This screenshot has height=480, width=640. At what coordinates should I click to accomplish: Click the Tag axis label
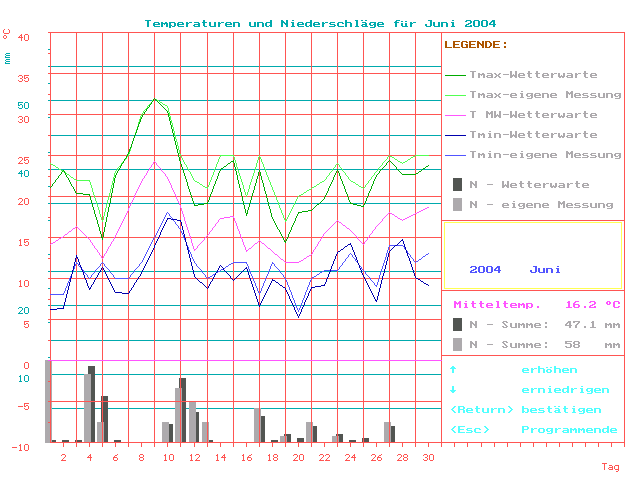click(x=610, y=467)
